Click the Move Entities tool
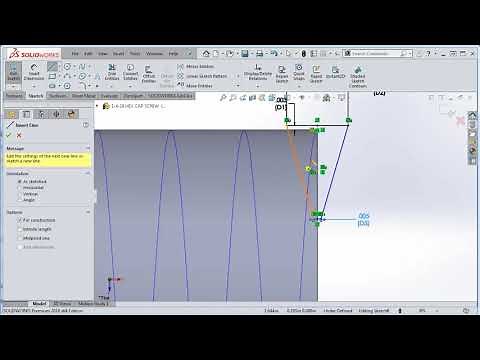This screenshot has width=480, height=360. [x=195, y=86]
